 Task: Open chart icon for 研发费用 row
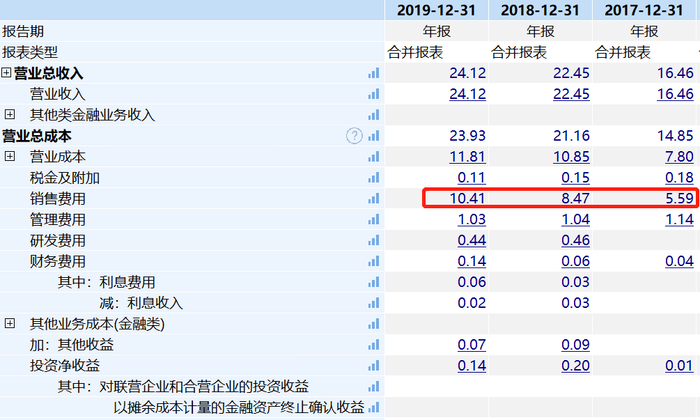pyautogui.click(x=374, y=241)
